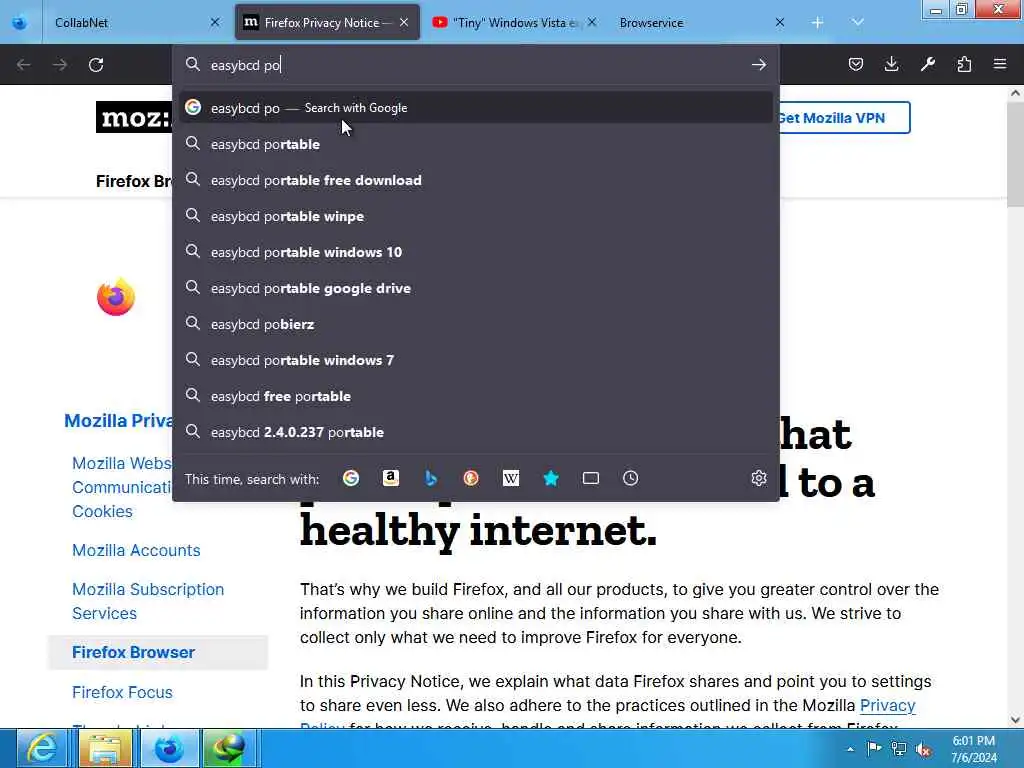Image resolution: width=1024 pixels, height=768 pixels.
Task: Open the Firefox Focus sidebar link
Action: (x=122, y=692)
